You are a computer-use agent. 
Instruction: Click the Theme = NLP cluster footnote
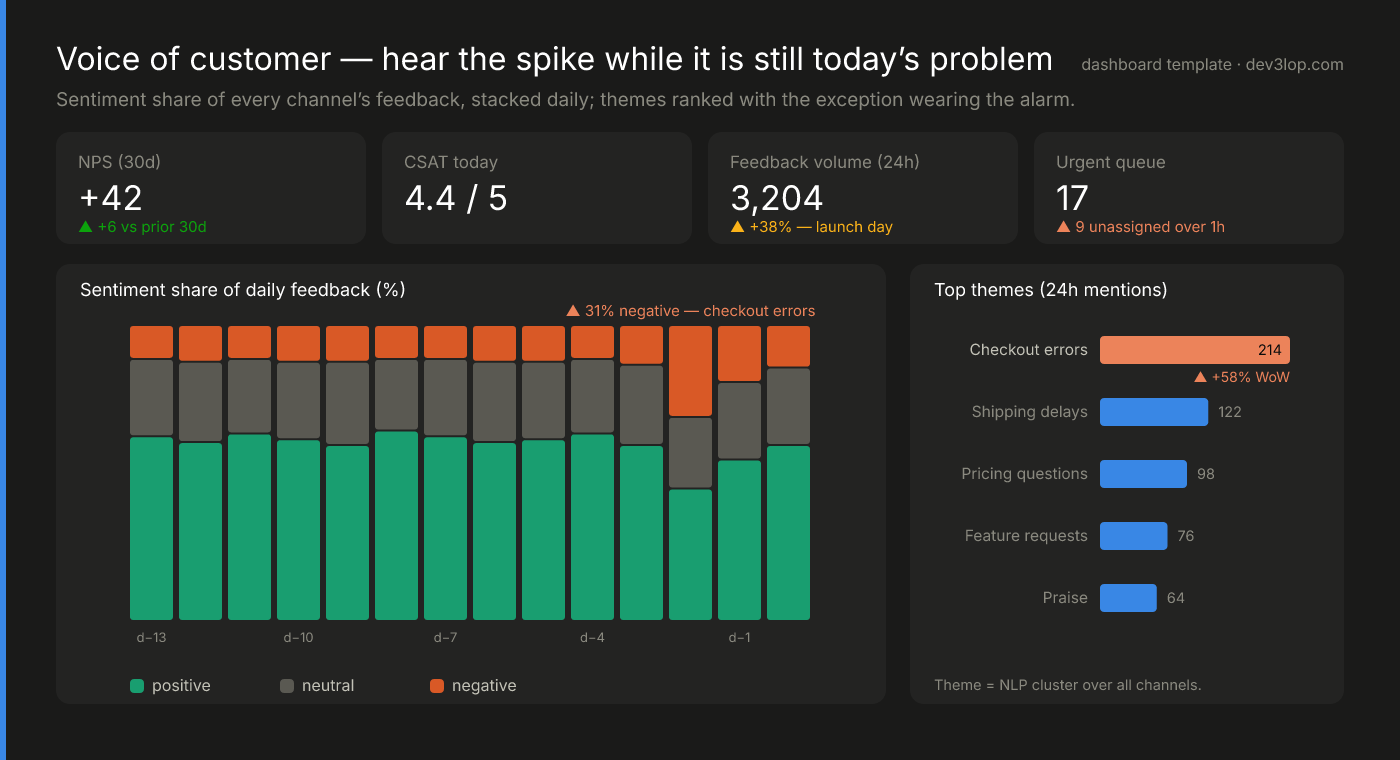pos(1068,685)
